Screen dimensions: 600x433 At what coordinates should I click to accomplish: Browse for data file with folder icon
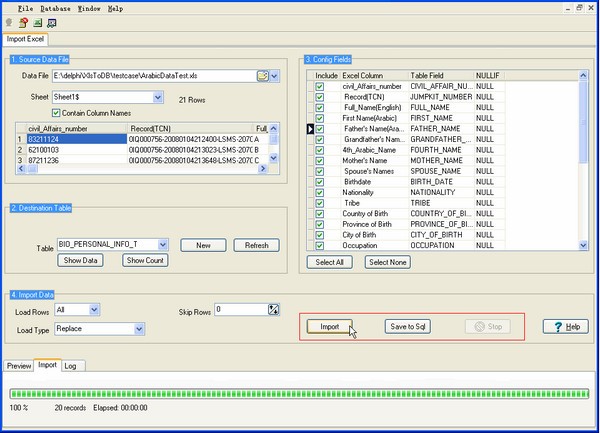(262, 75)
